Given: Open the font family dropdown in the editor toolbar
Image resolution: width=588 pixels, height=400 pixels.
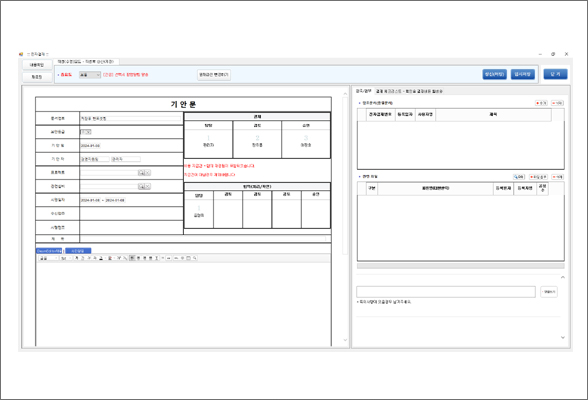Looking at the screenshot, I should click(49, 258).
